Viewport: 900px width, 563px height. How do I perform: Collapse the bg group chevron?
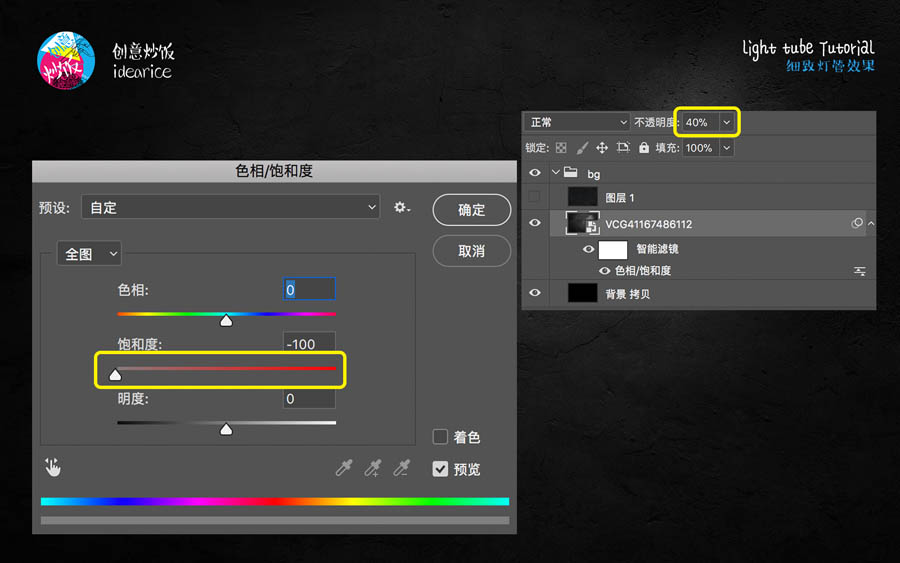click(555, 172)
